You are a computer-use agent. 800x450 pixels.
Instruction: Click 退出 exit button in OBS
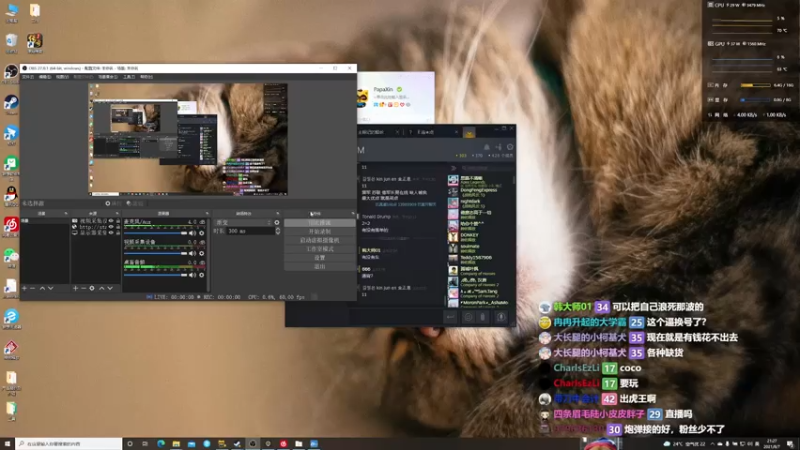(319, 266)
